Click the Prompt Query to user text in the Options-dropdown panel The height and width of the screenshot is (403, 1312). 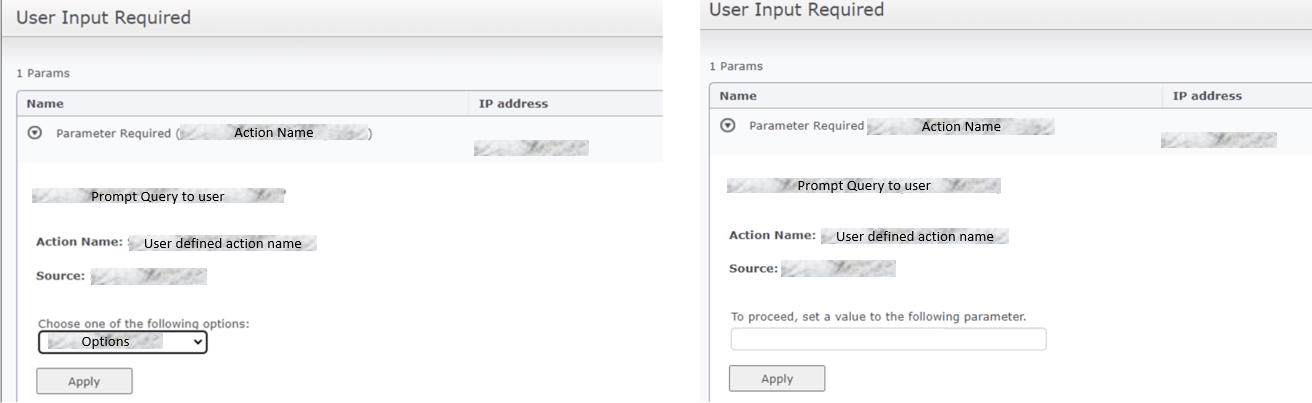[158, 197]
